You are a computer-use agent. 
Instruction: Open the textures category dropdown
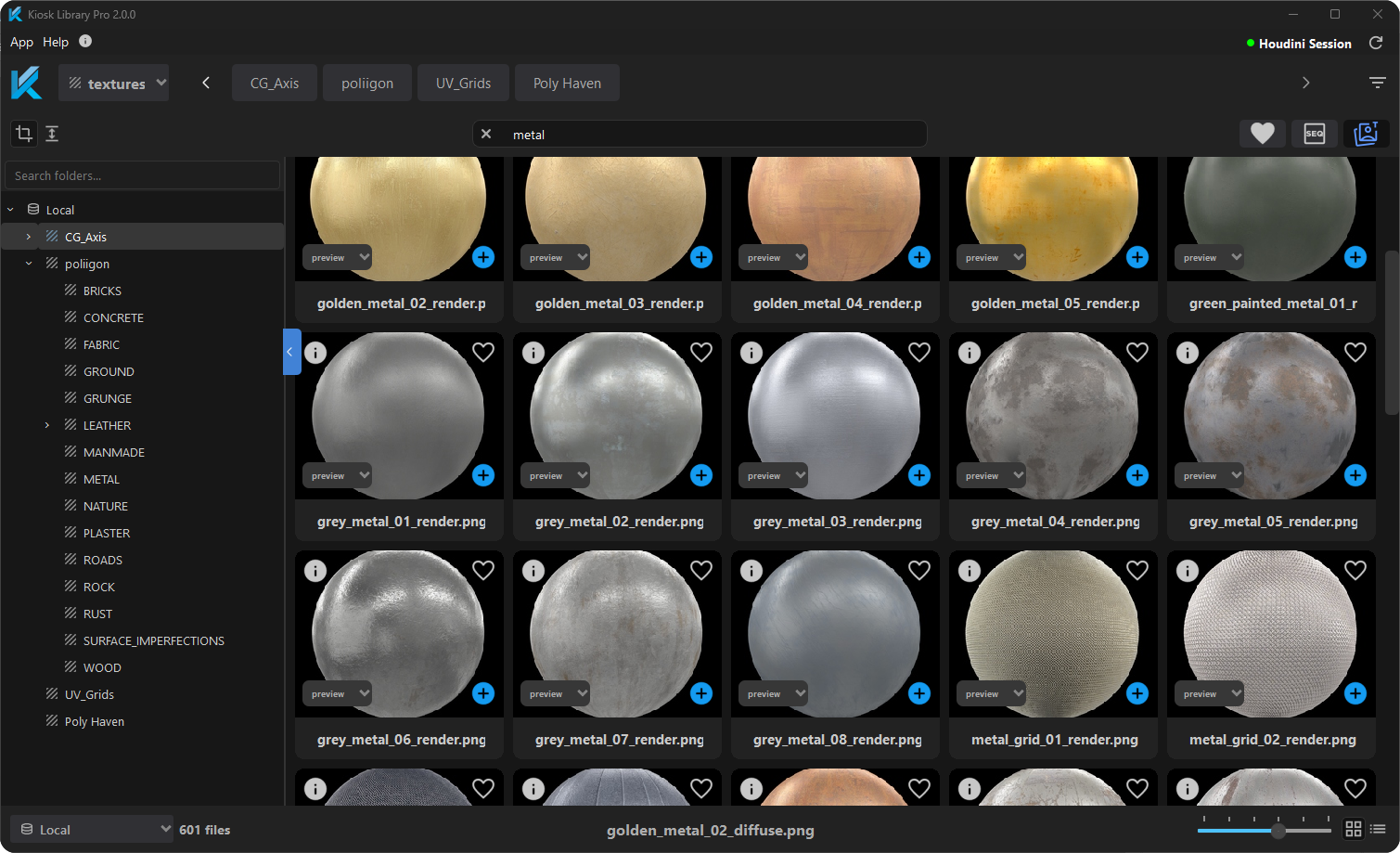[114, 84]
